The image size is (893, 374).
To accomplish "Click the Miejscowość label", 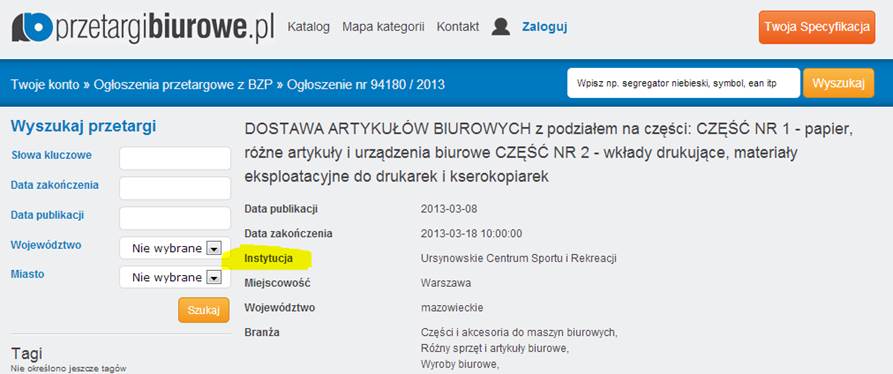I will 278,283.
